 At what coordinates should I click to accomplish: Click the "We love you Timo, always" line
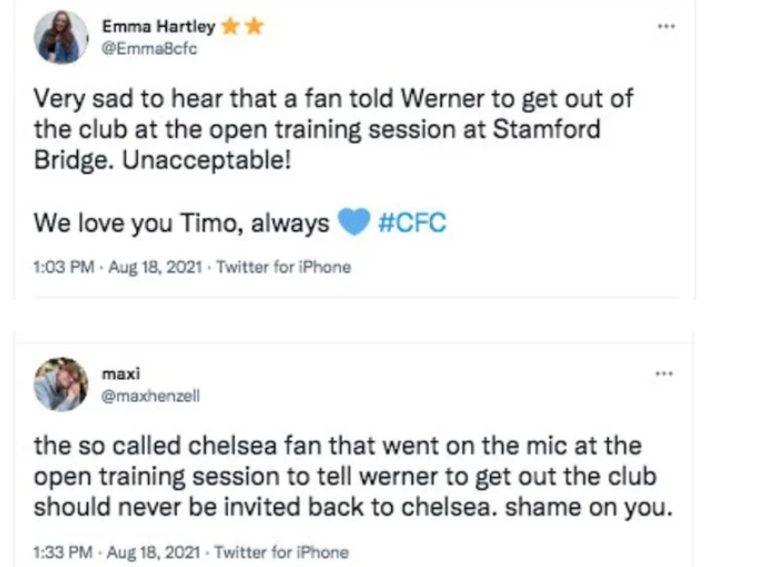180,222
